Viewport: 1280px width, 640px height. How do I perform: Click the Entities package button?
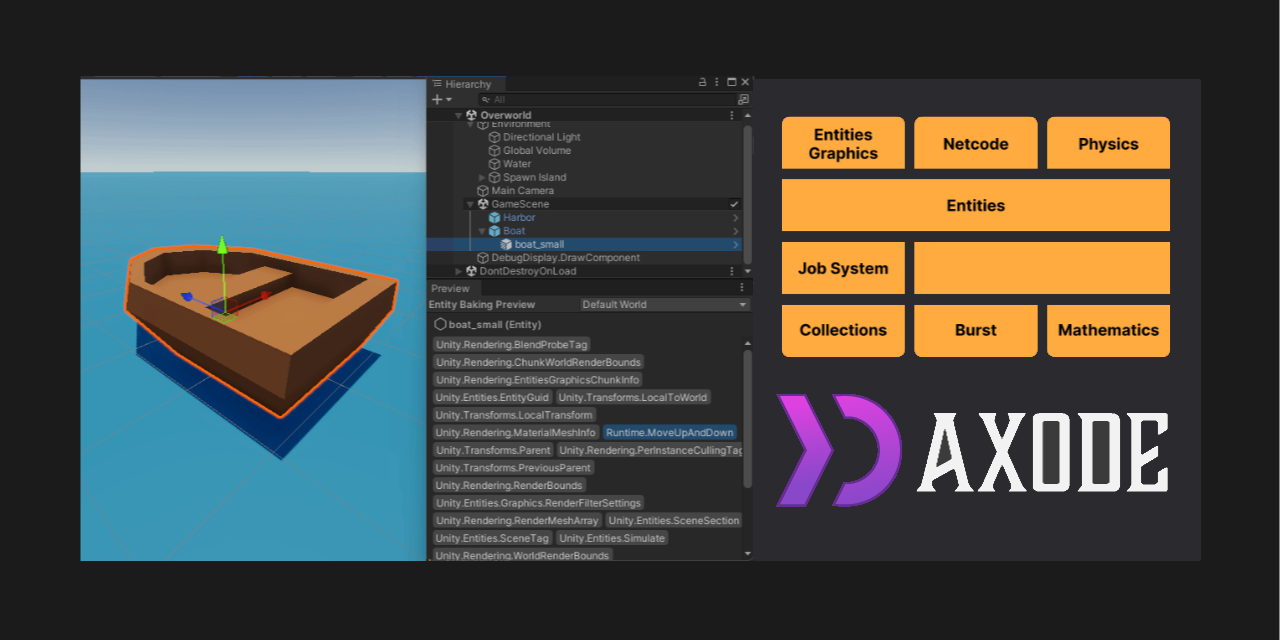coord(975,205)
